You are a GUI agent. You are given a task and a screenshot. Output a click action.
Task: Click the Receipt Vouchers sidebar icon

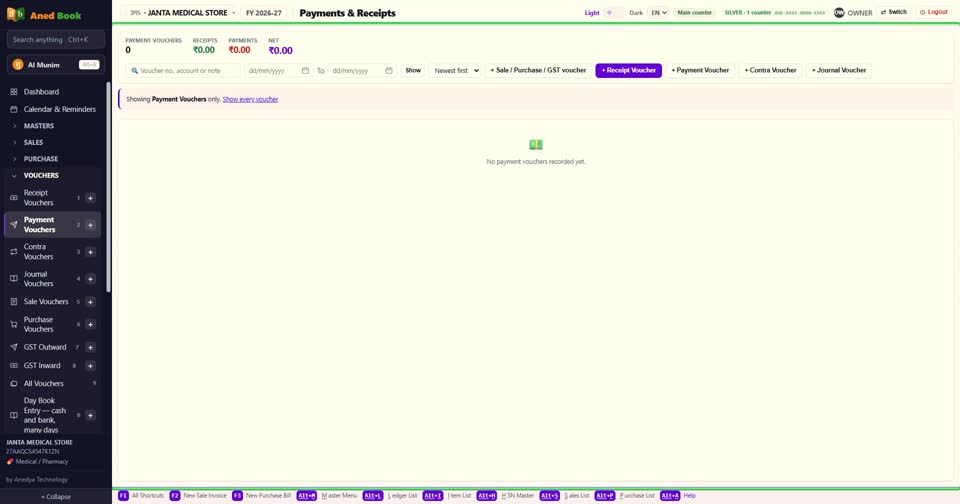coord(13,198)
